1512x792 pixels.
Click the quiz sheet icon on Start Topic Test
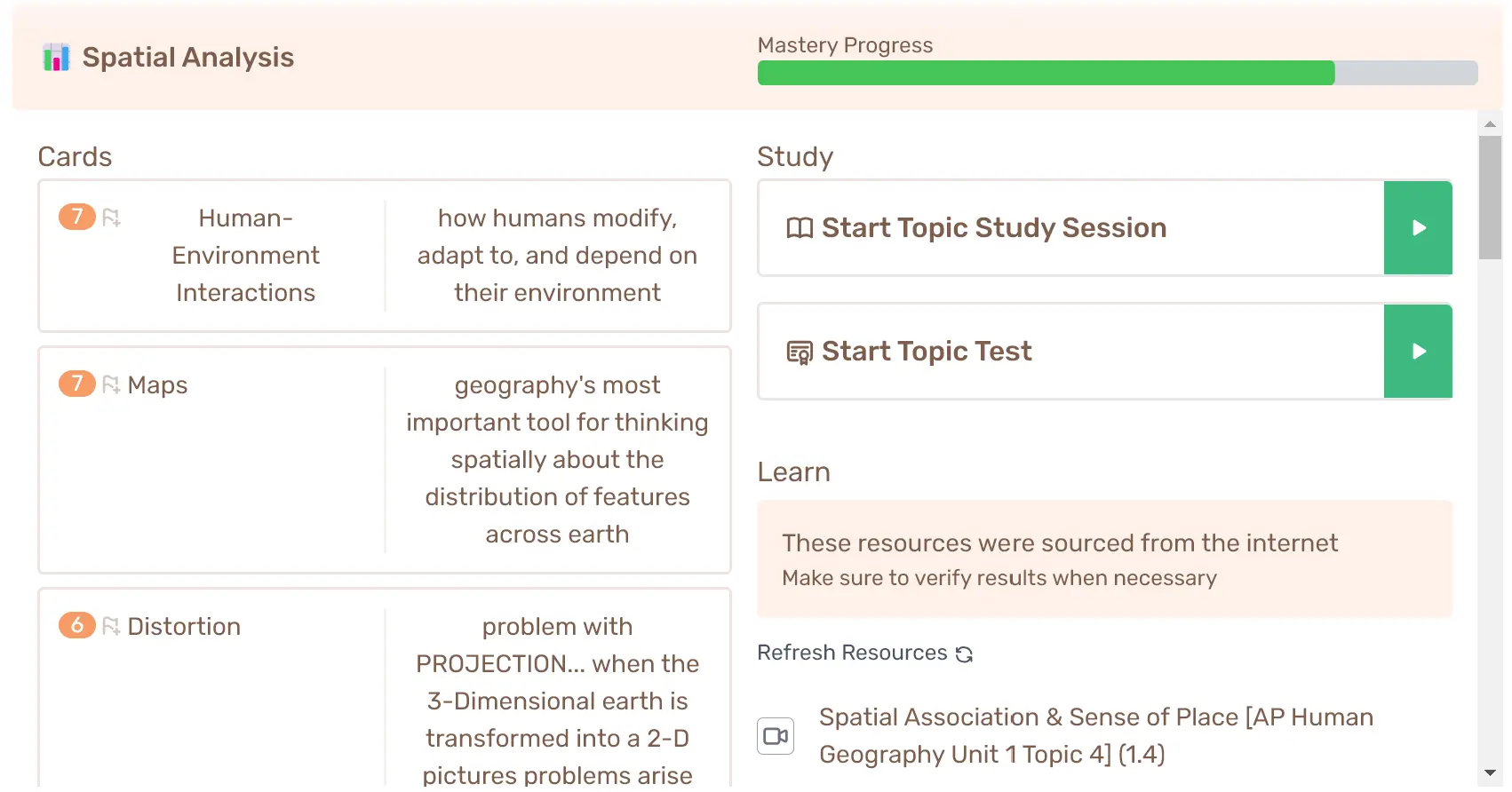coord(798,351)
